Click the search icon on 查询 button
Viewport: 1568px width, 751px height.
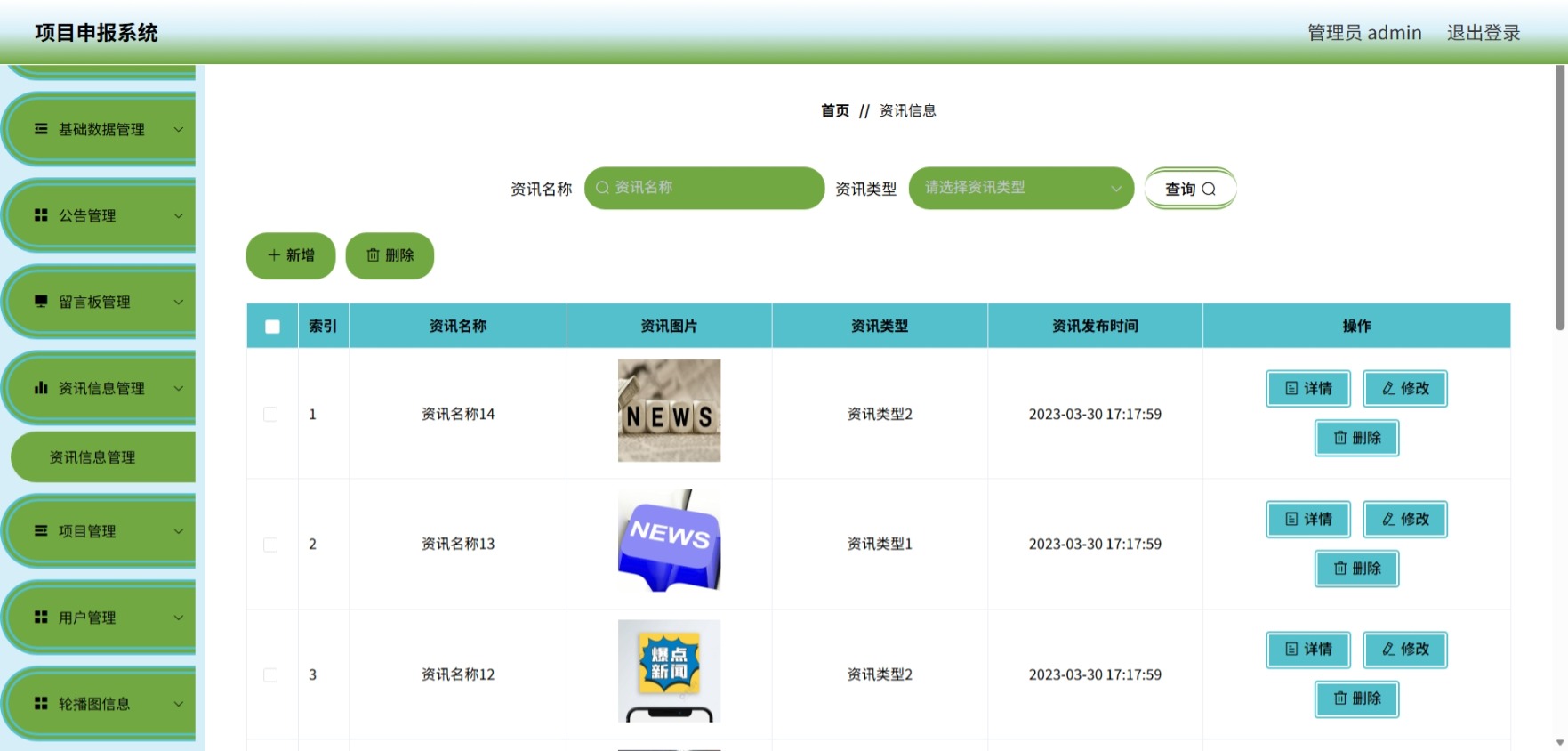(x=1209, y=189)
